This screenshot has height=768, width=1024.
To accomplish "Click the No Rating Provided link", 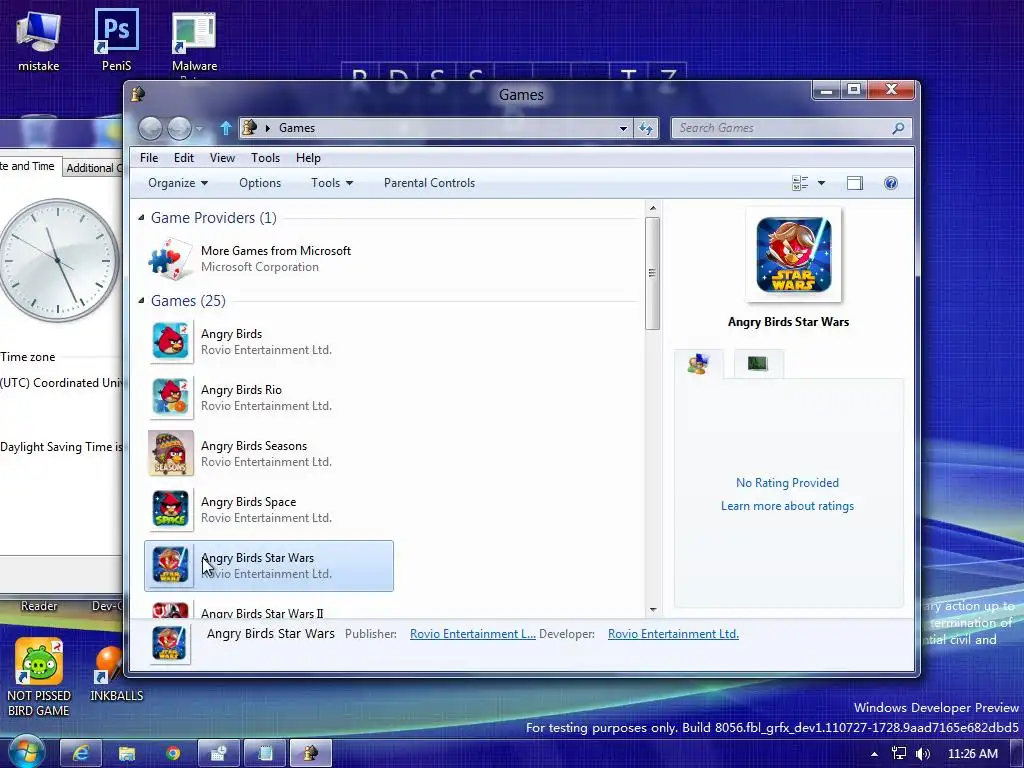I will point(787,483).
